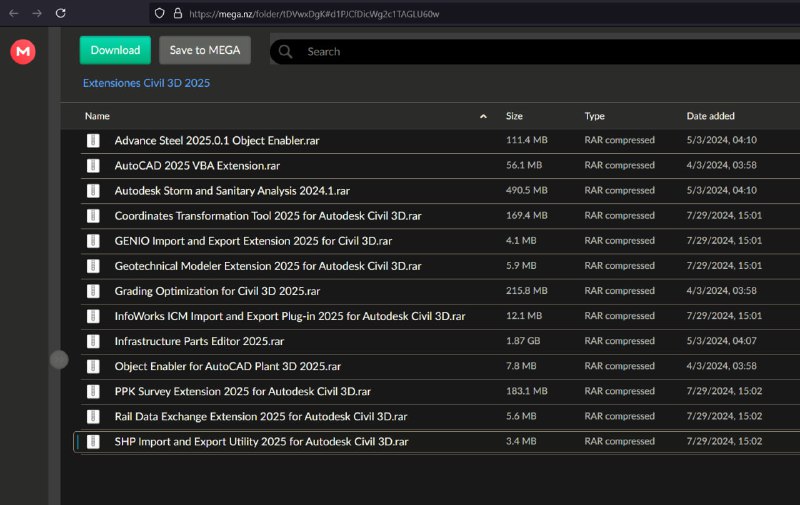This screenshot has height=505, width=800.
Task: Select Autodesk Storm and Sanitary Analysis 2024.1.rar
Action: click(x=232, y=191)
